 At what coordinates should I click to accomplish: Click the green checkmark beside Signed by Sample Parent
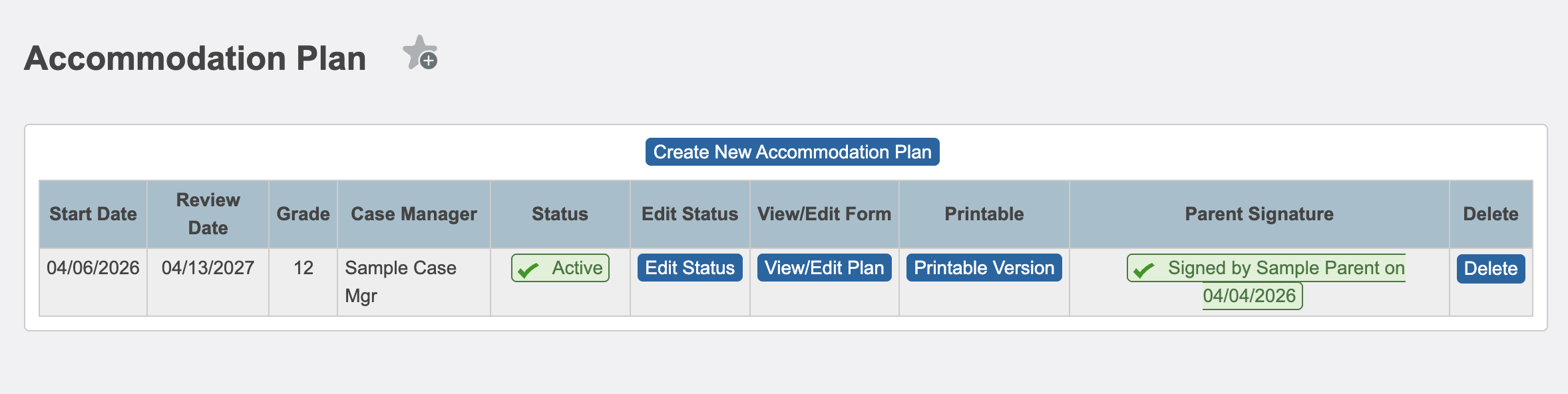(x=1144, y=270)
